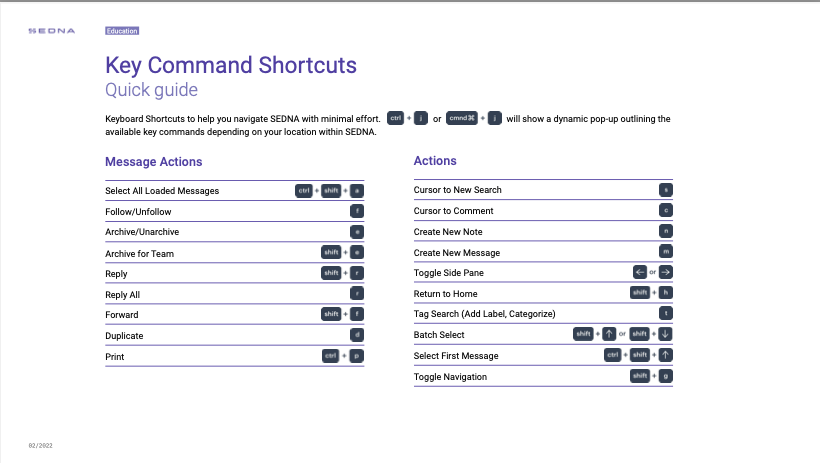820x463 pixels.
Task: Click the 'Archive for Team' text
Action: [140, 254]
